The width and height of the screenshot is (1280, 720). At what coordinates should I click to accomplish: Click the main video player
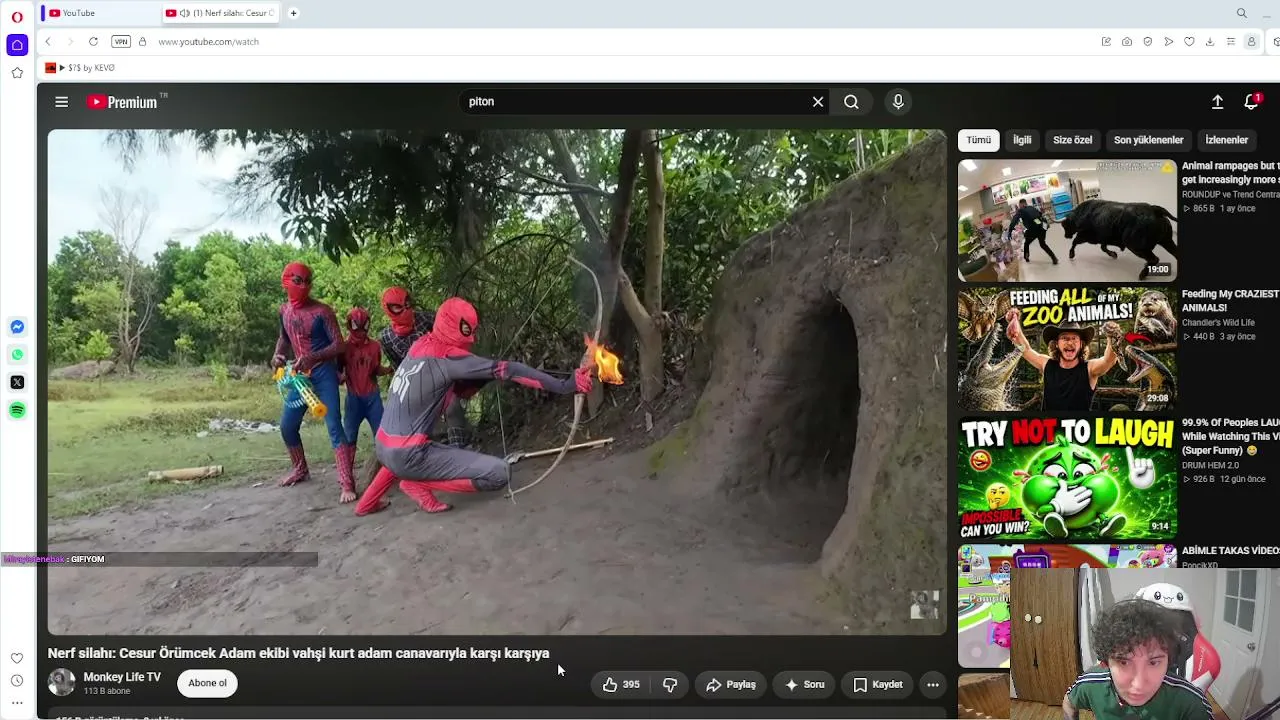click(x=497, y=382)
